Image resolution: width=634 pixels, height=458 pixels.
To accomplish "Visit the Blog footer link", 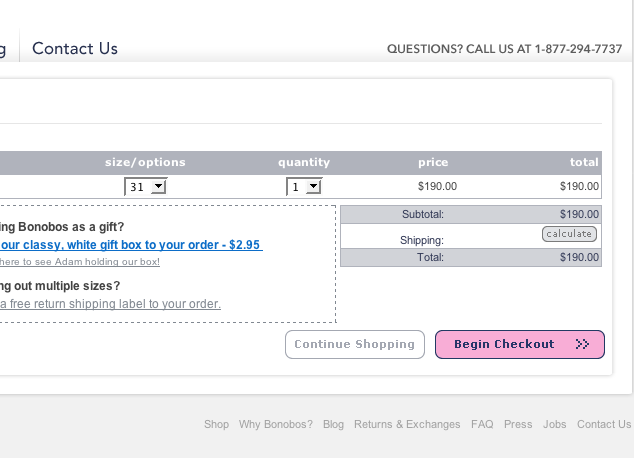I will (333, 424).
